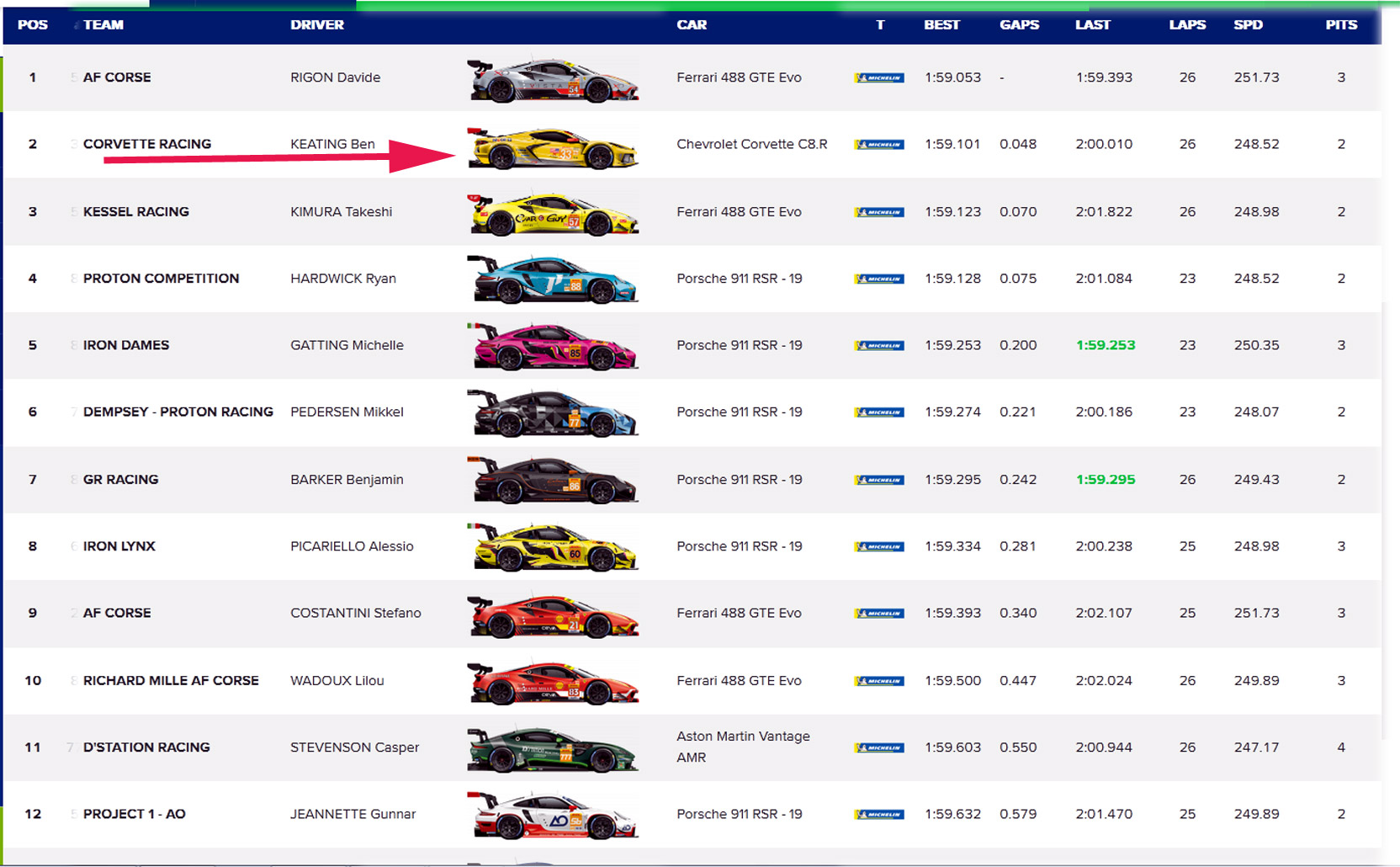The height and width of the screenshot is (867, 1400).
Task: Click the silver AF Corse #54 car image
Action: point(553,79)
